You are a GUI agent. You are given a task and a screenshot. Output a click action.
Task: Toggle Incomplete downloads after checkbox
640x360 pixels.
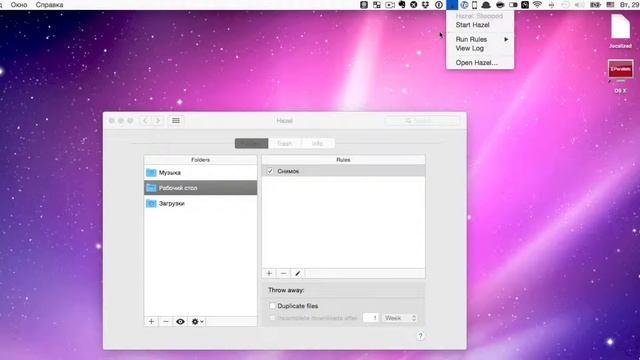coord(273,318)
